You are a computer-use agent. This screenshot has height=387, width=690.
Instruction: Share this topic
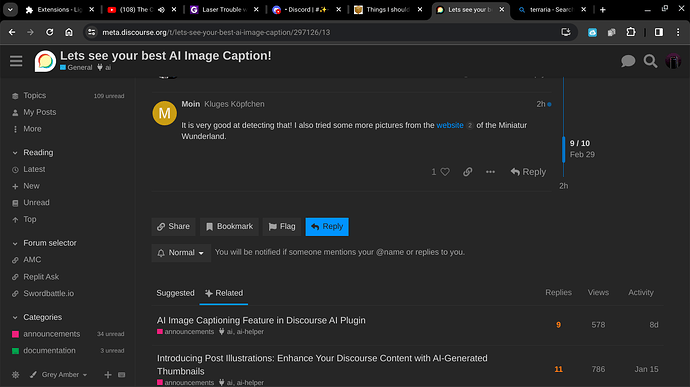tap(173, 227)
